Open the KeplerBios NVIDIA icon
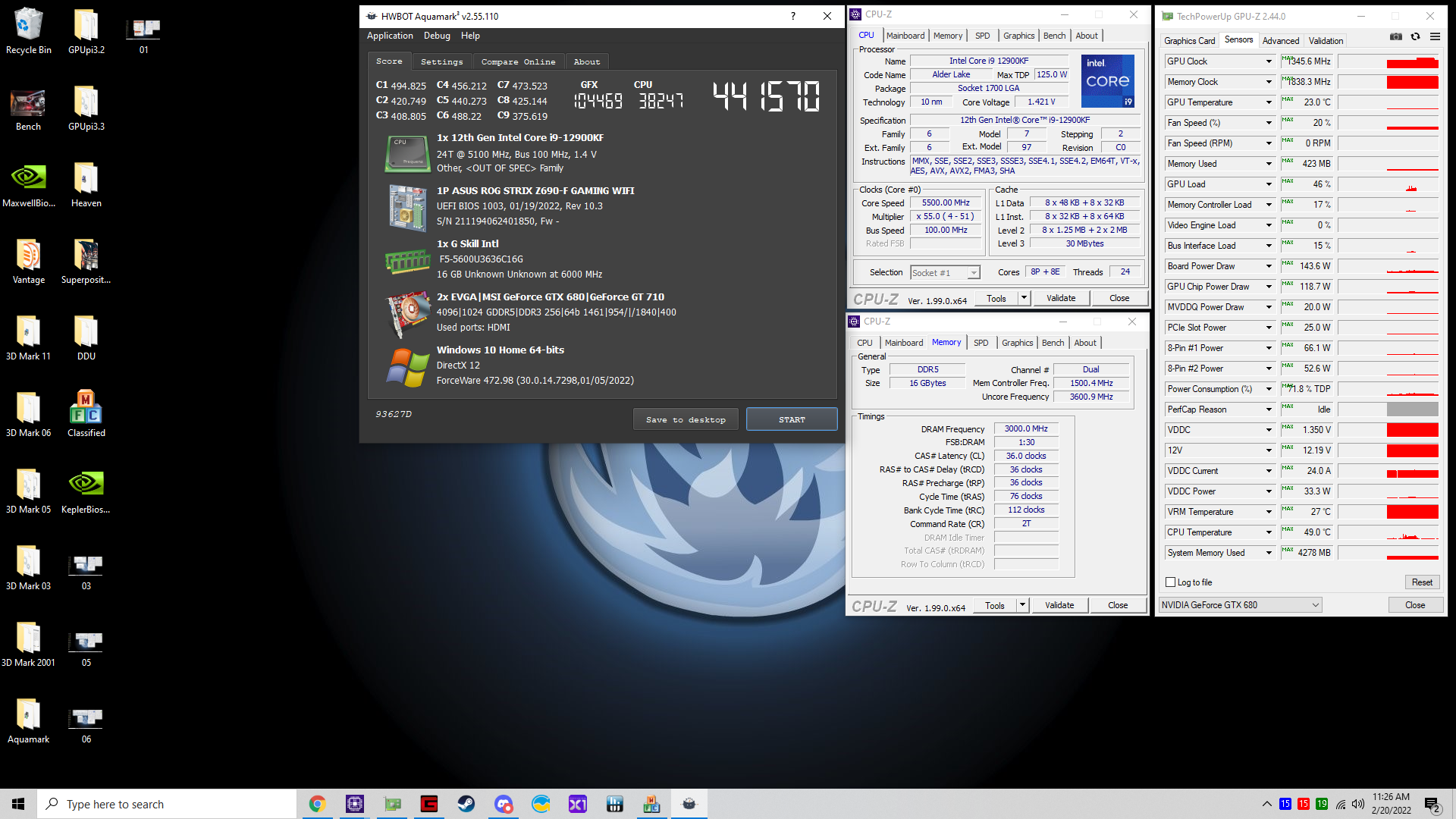The width and height of the screenshot is (1456, 819). [x=86, y=491]
